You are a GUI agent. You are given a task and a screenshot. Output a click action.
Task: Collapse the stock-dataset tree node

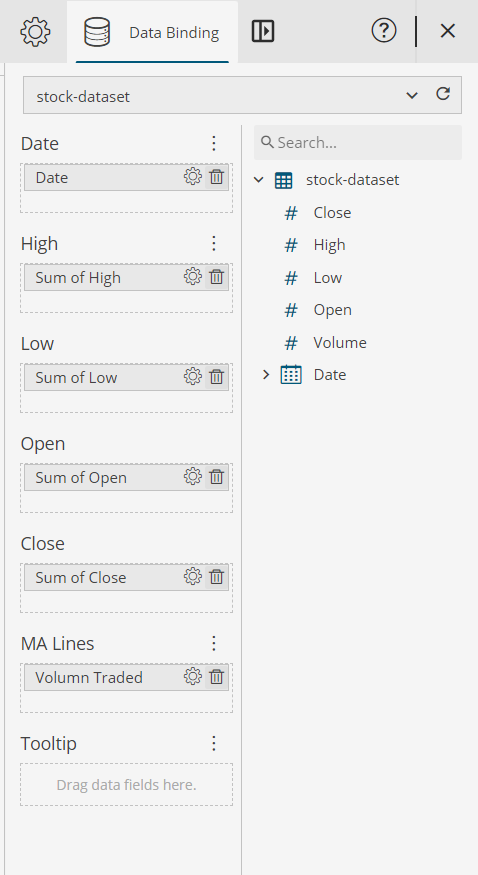pos(258,180)
